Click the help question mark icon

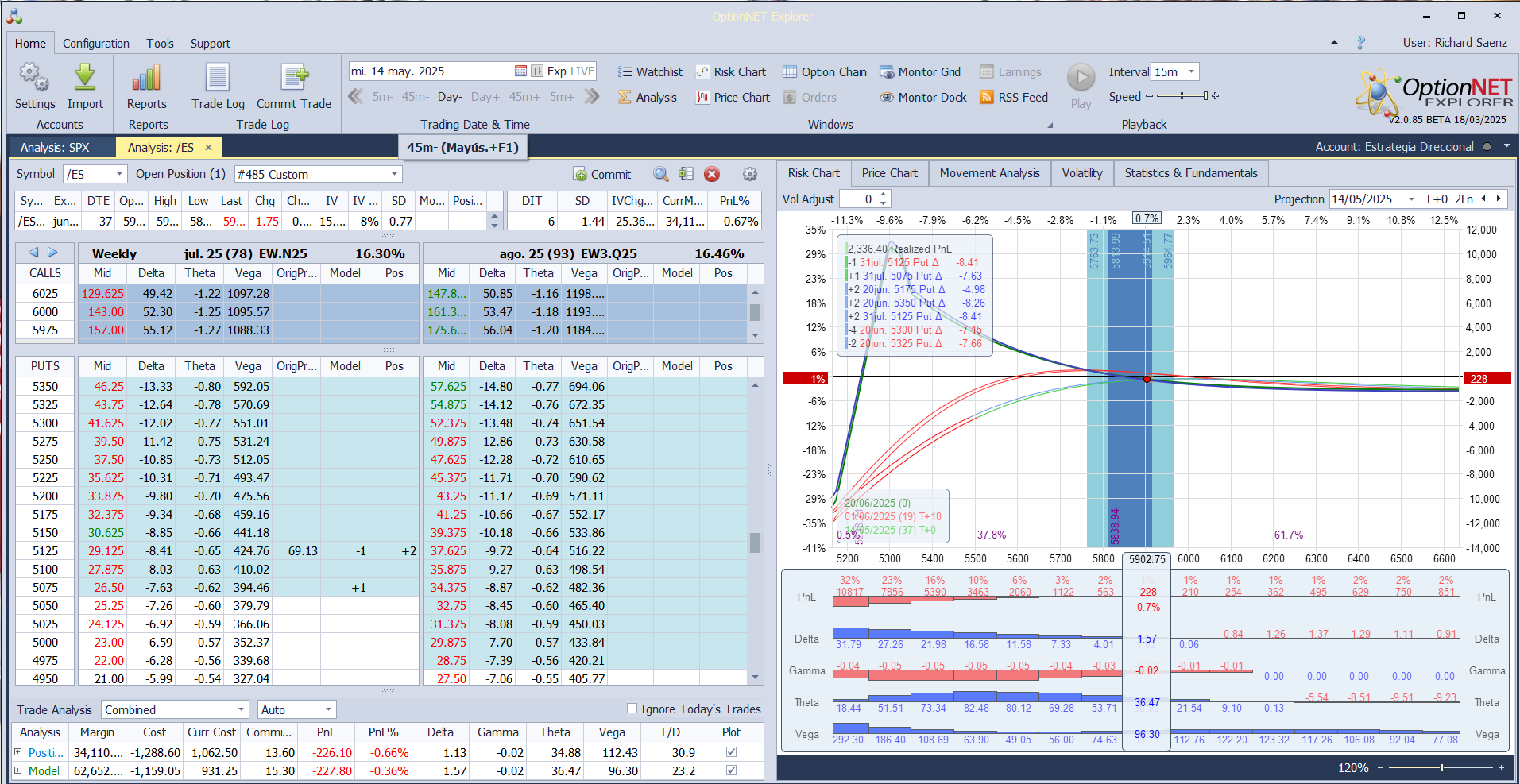pyautogui.click(x=1360, y=43)
